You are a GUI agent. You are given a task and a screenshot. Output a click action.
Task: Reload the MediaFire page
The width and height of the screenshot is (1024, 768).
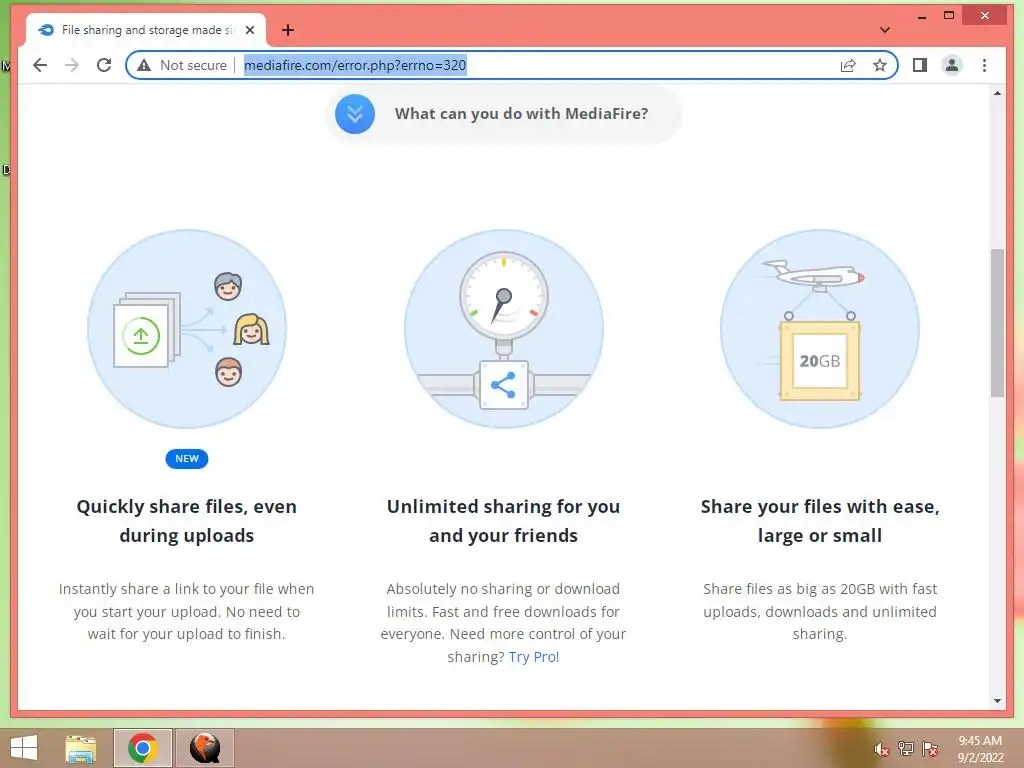pos(104,65)
